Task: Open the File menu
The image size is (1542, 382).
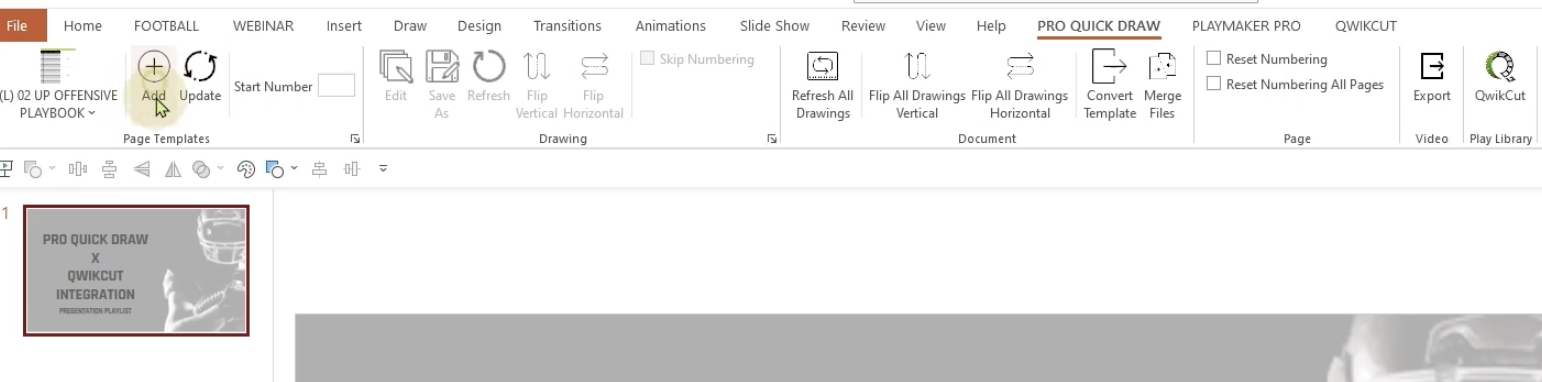Action: [x=17, y=26]
